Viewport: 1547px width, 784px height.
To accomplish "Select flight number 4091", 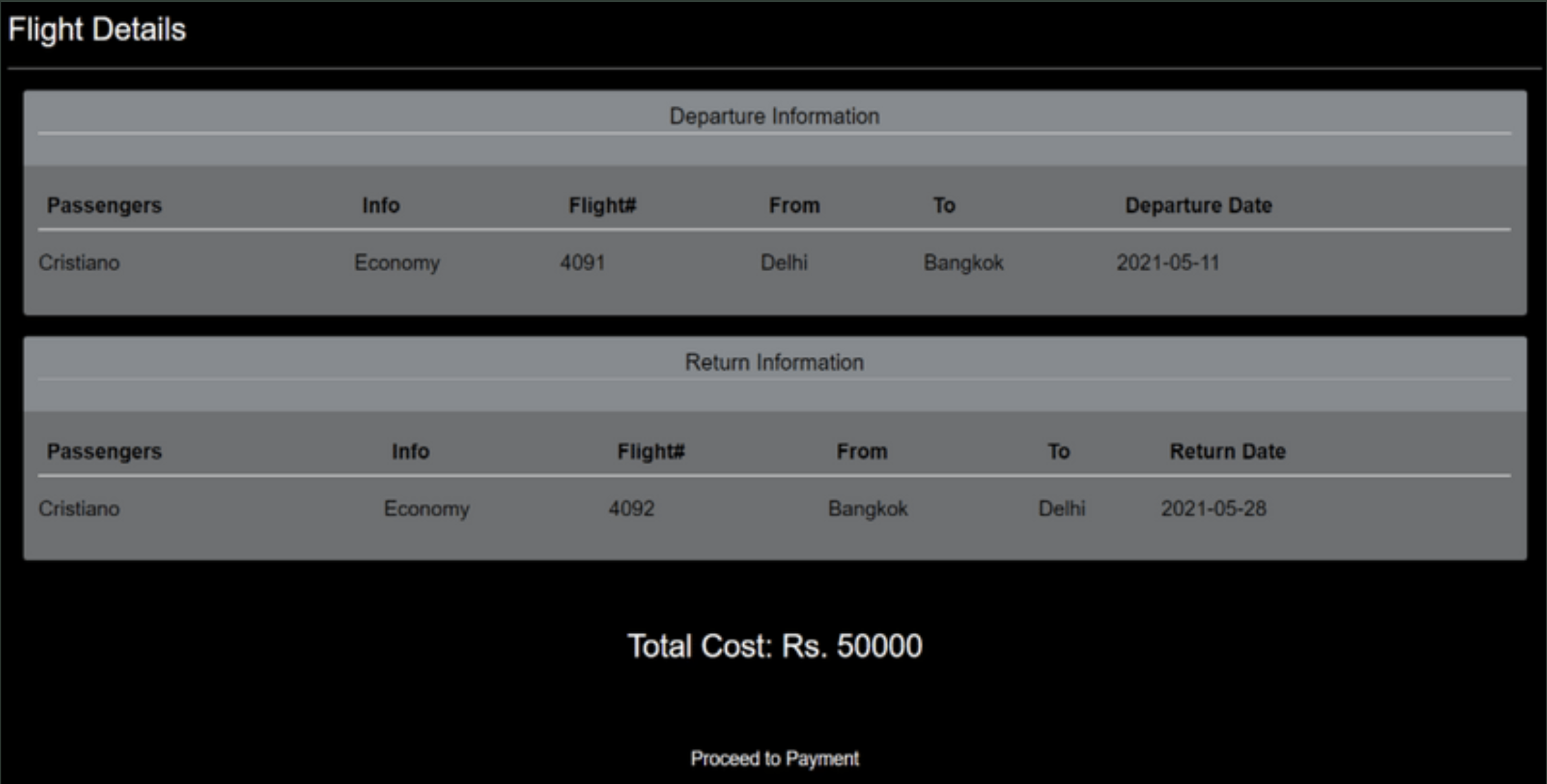I will click(x=583, y=262).
